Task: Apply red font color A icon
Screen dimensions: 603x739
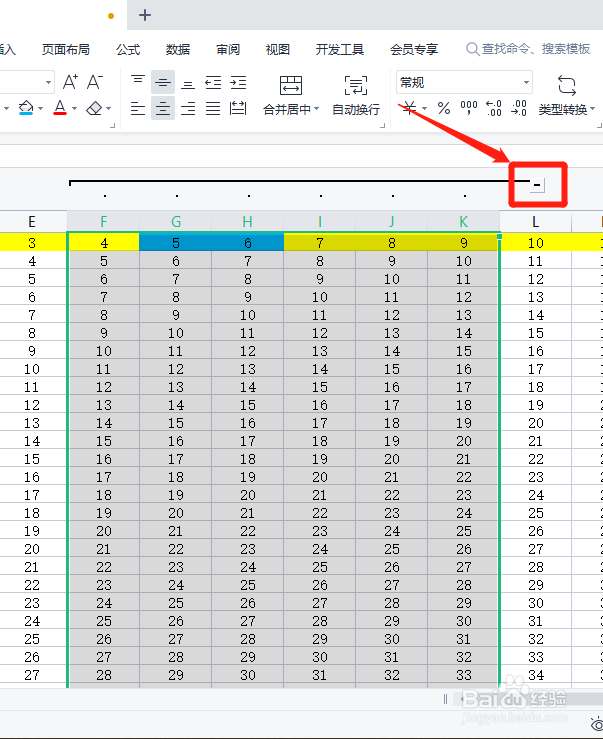Action: [60, 108]
